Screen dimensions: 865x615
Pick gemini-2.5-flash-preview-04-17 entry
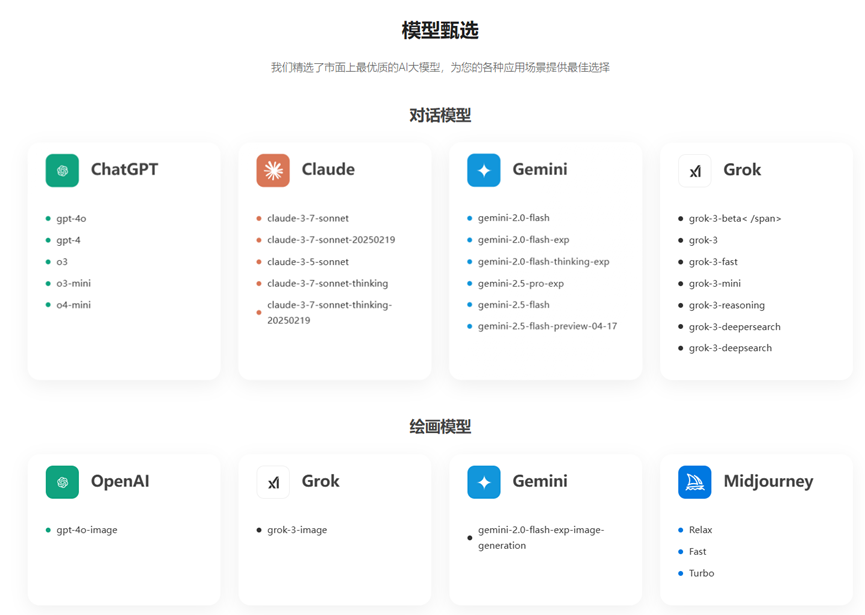pyautogui.click(x=547, y=326)
